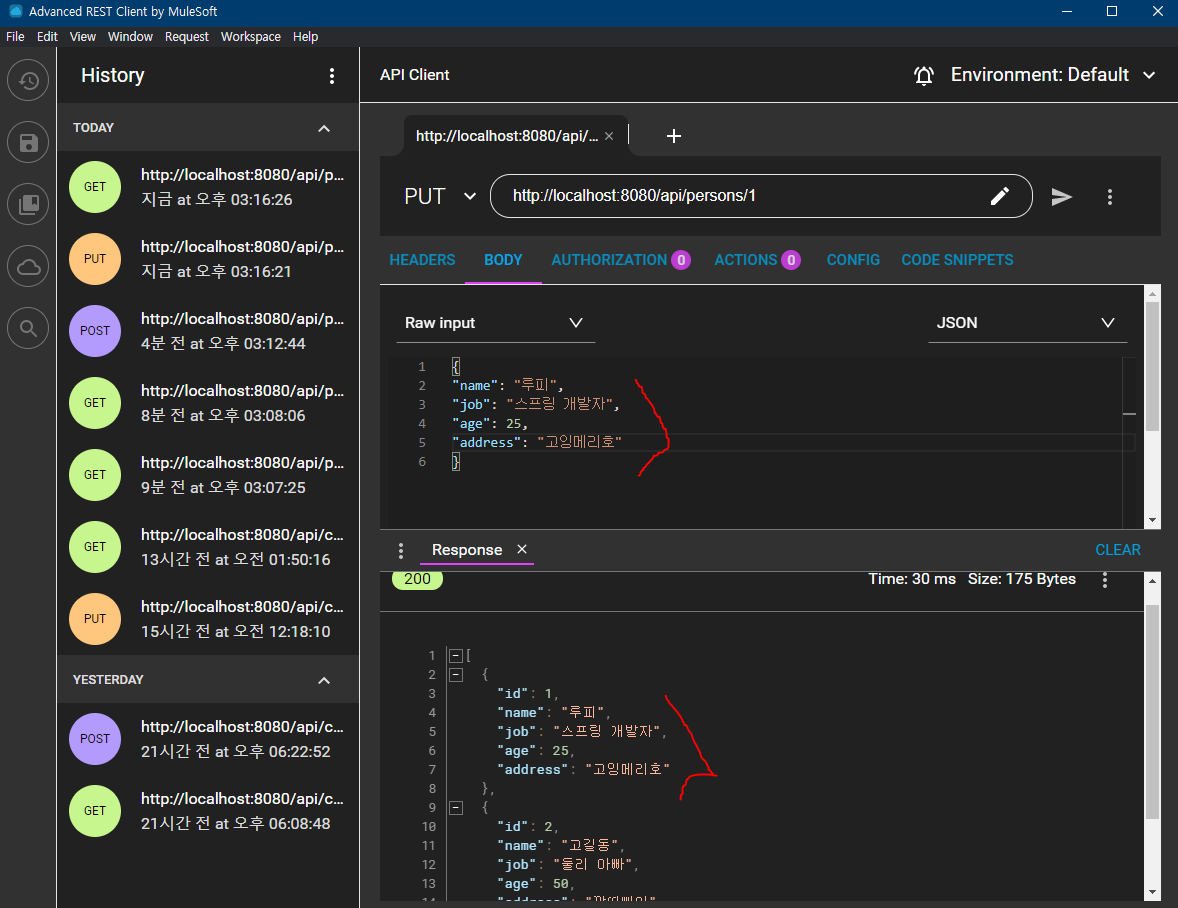Screen dimensions: 1178x908
Task: Click the CLEAR response button
Action: [x=1117, y=550]
